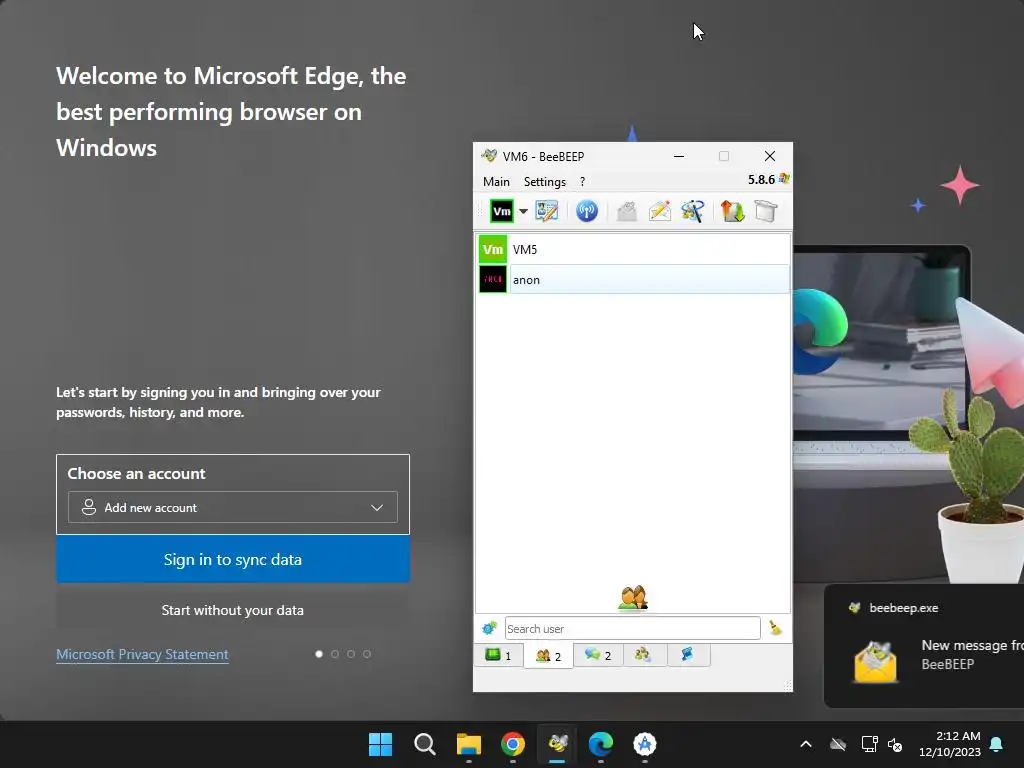1024x768 pixels.
Task: Open Microsoft Edge from the taskbar
Action: point(601,744)
